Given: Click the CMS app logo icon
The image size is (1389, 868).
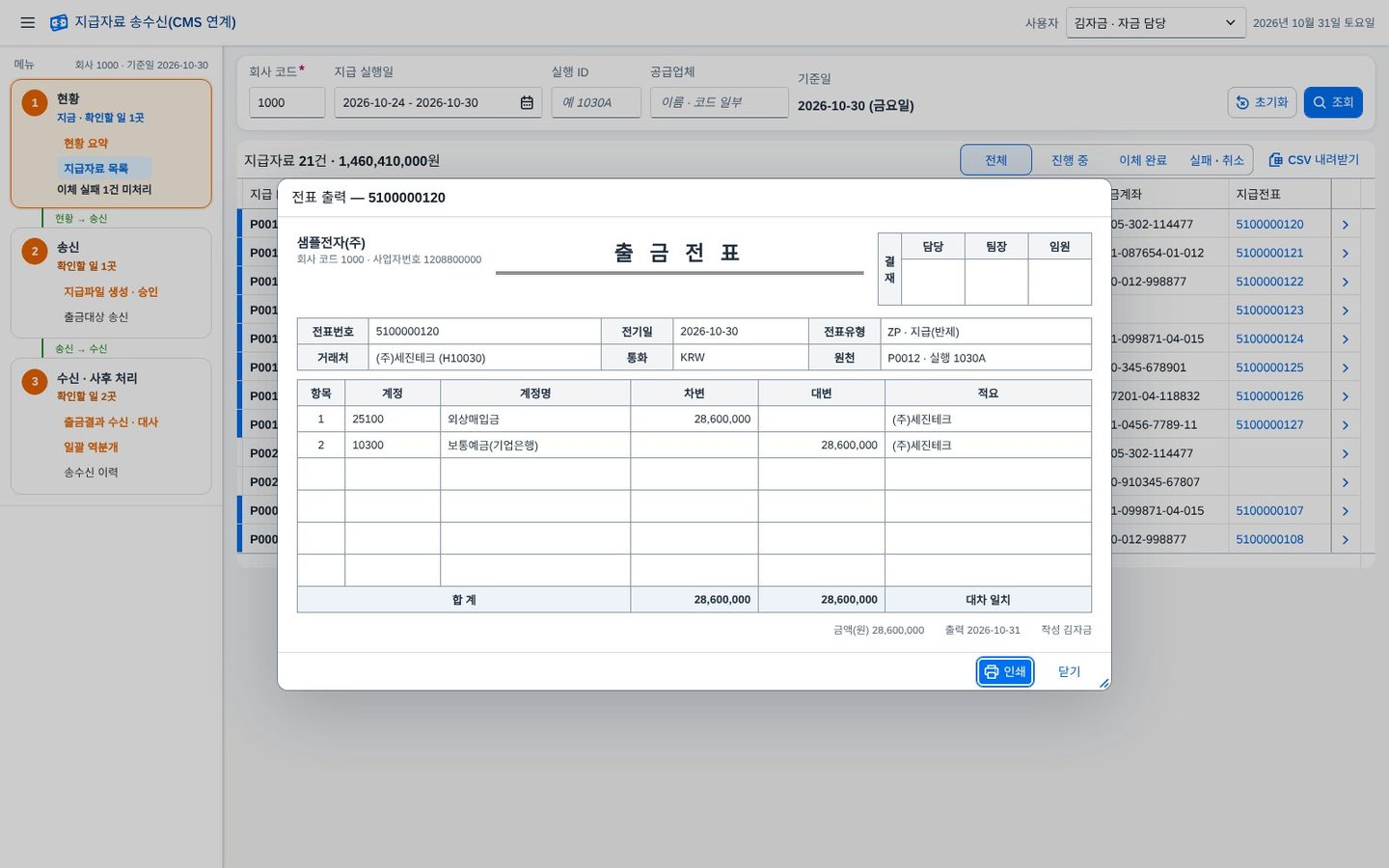Looking at the screenshot, I should pos(59,22).
